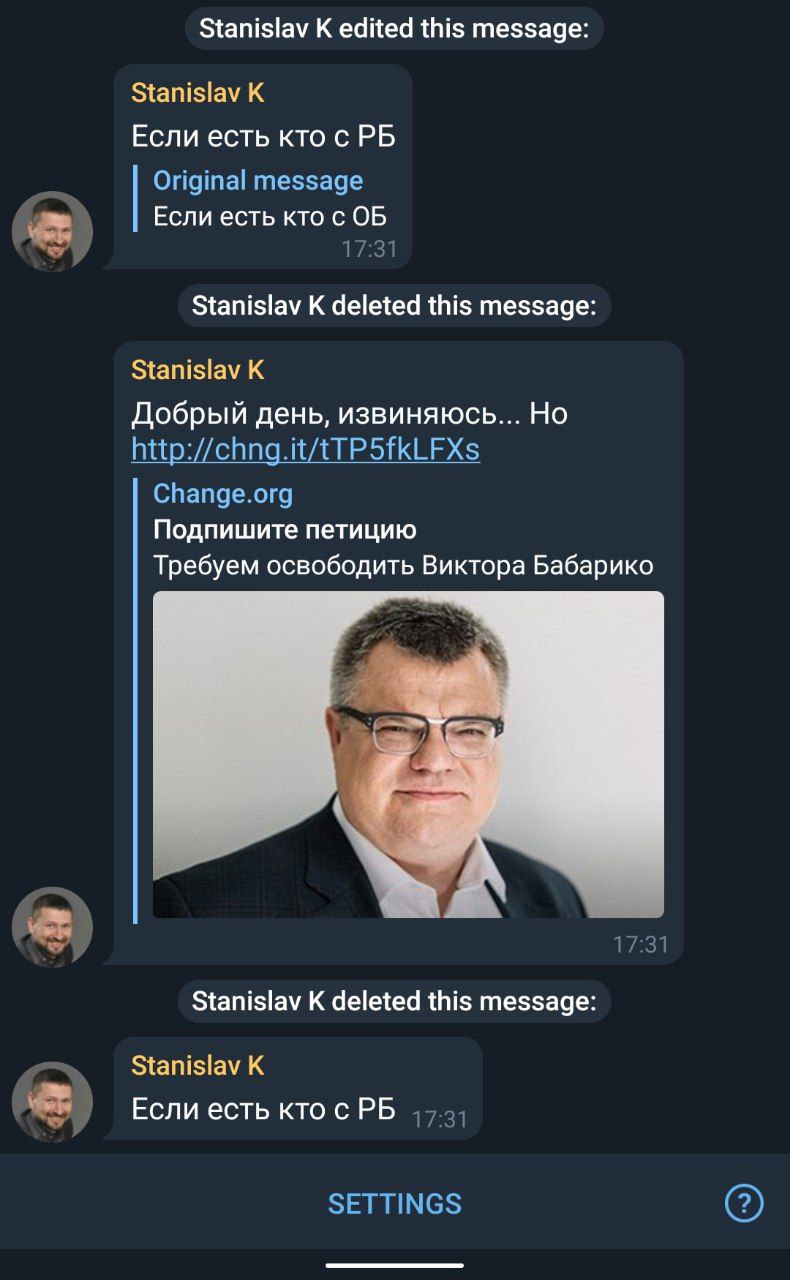The height and width of the screenshot is (1280, 790).
Task: Select sender name Stanislav K in last message
Action: (198, 1066)
